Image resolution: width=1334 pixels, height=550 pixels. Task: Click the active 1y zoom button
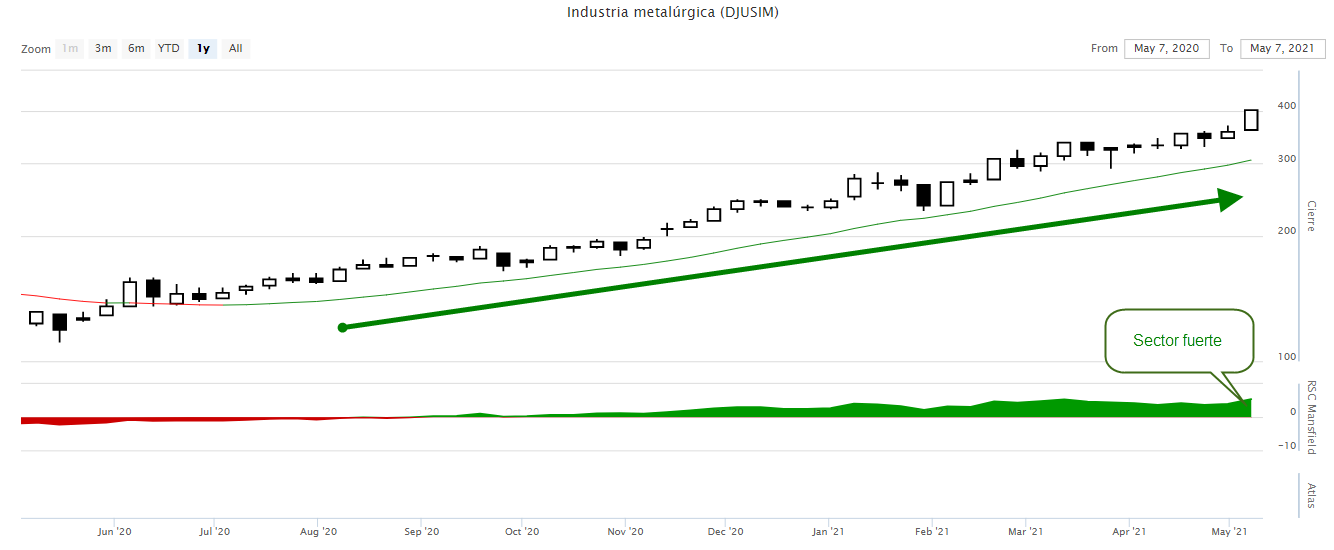pyautogui.click(x=203, y=48)
